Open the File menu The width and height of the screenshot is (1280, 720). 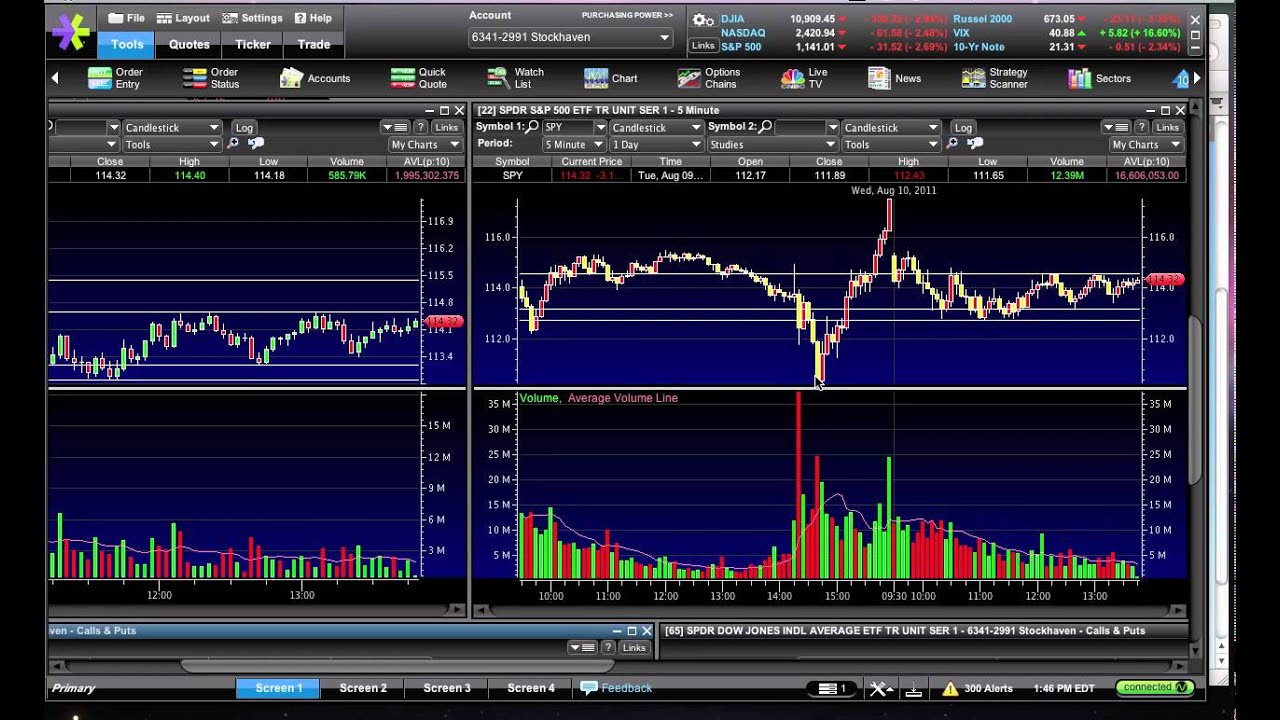click(126, 18)
